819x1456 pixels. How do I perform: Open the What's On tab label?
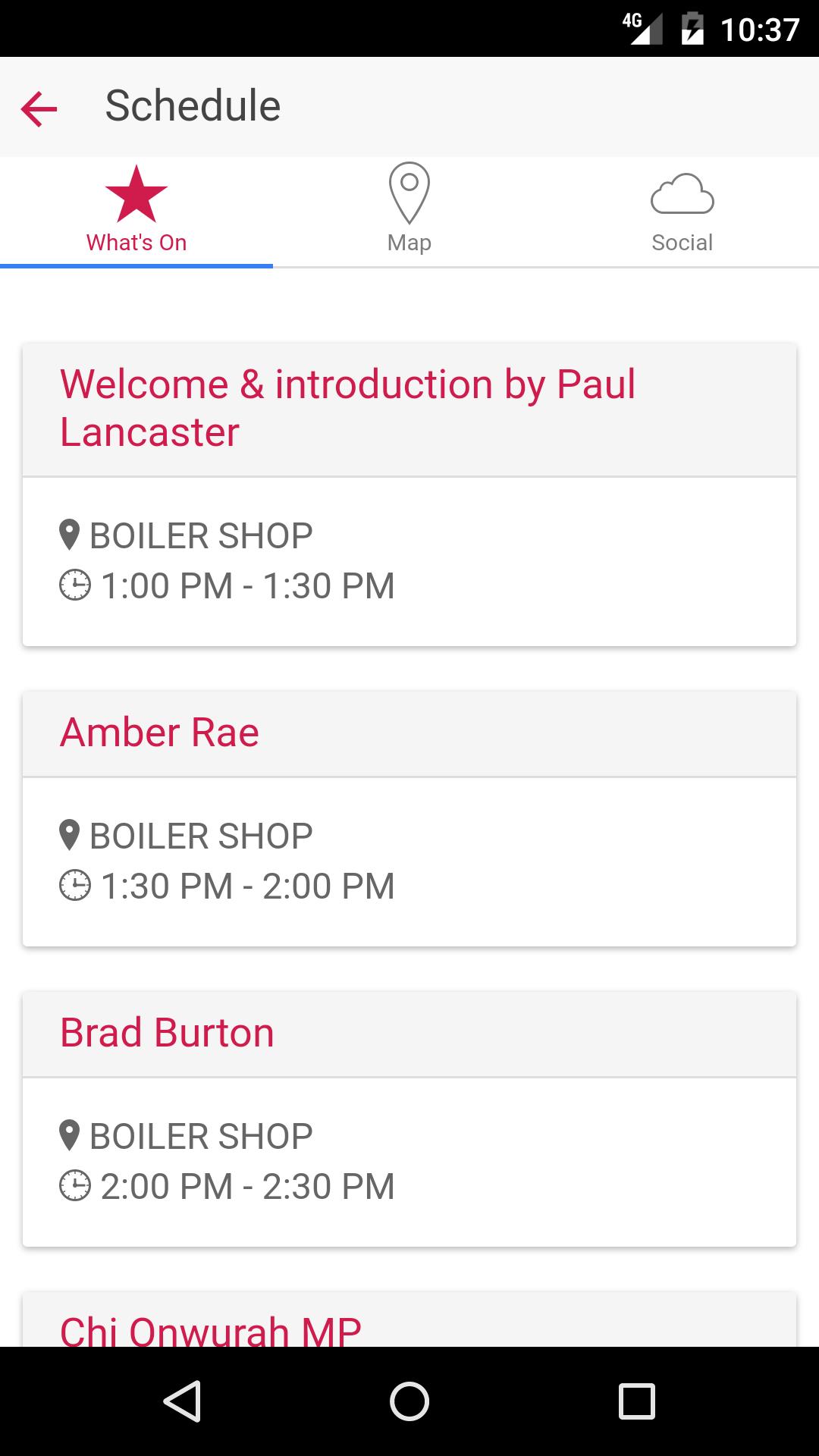(x=136, y=243)
